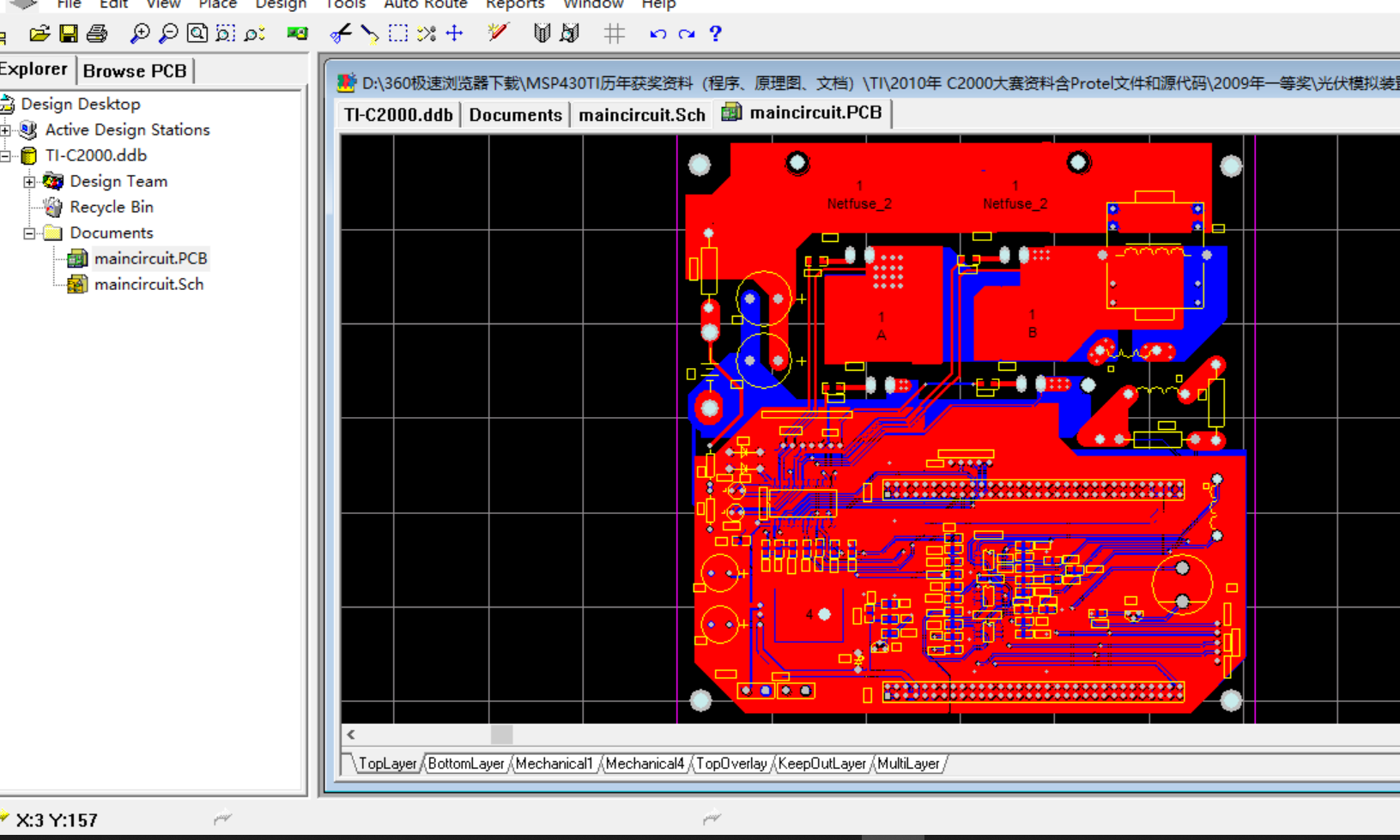Browse components with magnifier book icon
1400x840 pixels.
(x=570, y=33)
